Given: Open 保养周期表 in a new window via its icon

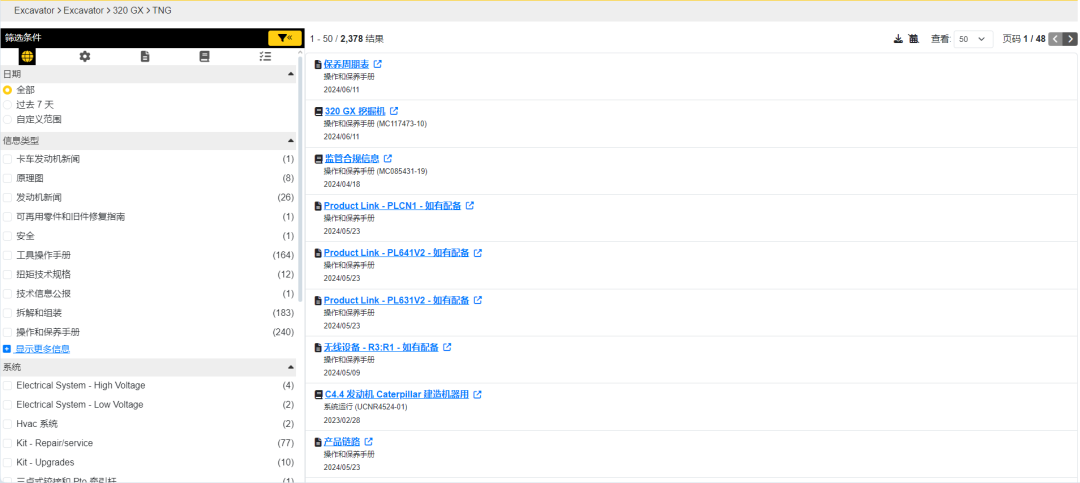Looking at the screenshot, I should point(377,64).
